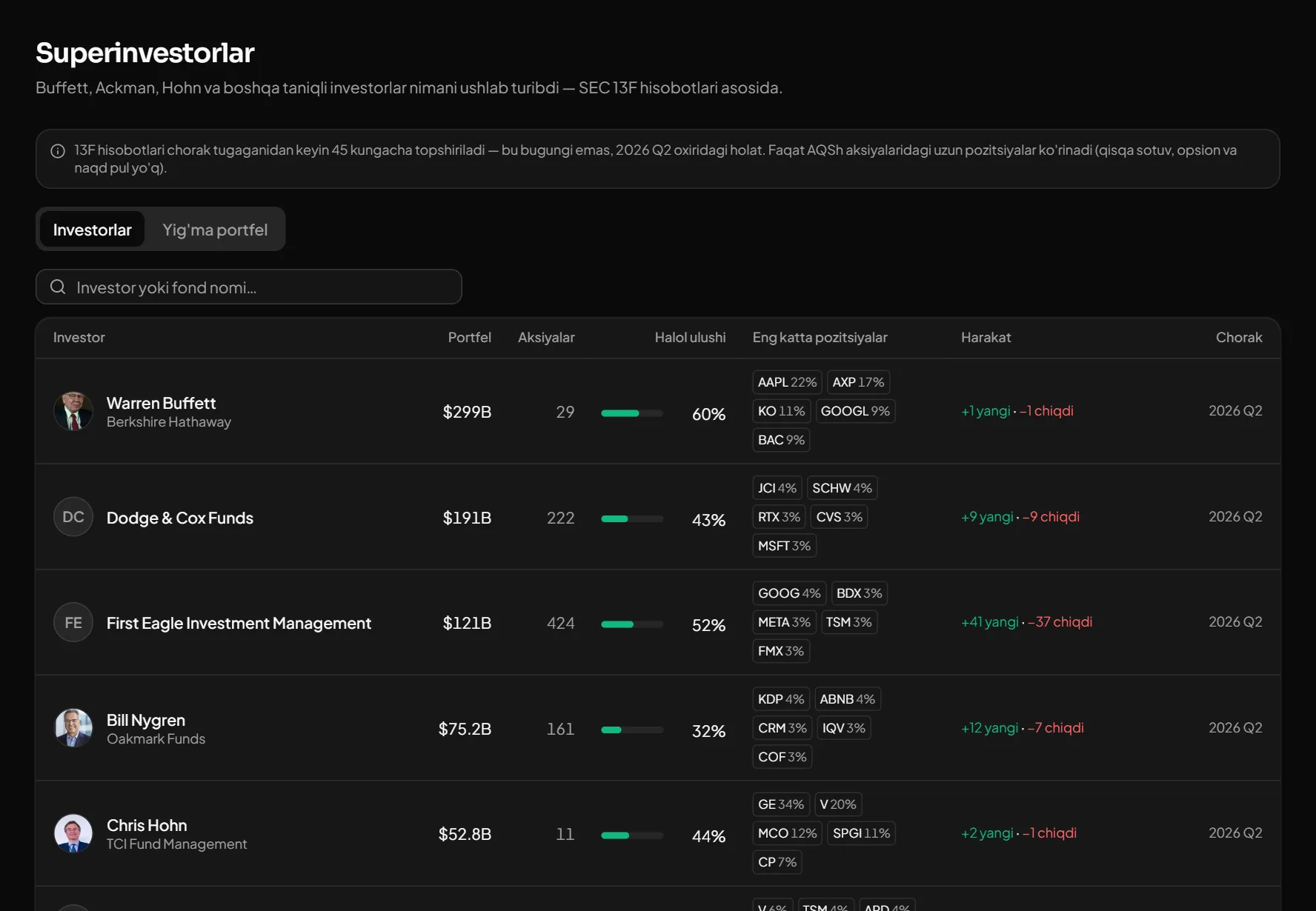Screen dimensions: 1316x911
Task: Click the $75.2B portfolio value
Action: click(x=465, y=730)
